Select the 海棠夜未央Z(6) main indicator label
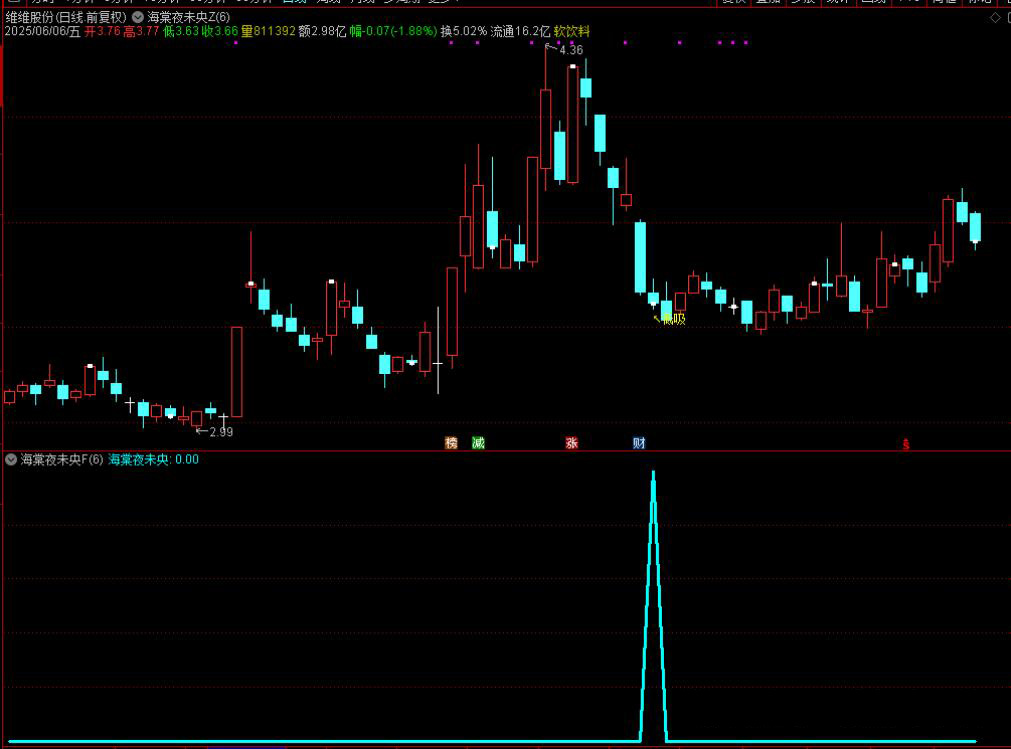The width and height of the screenshot is (1011, 749). tap(188, 17)
